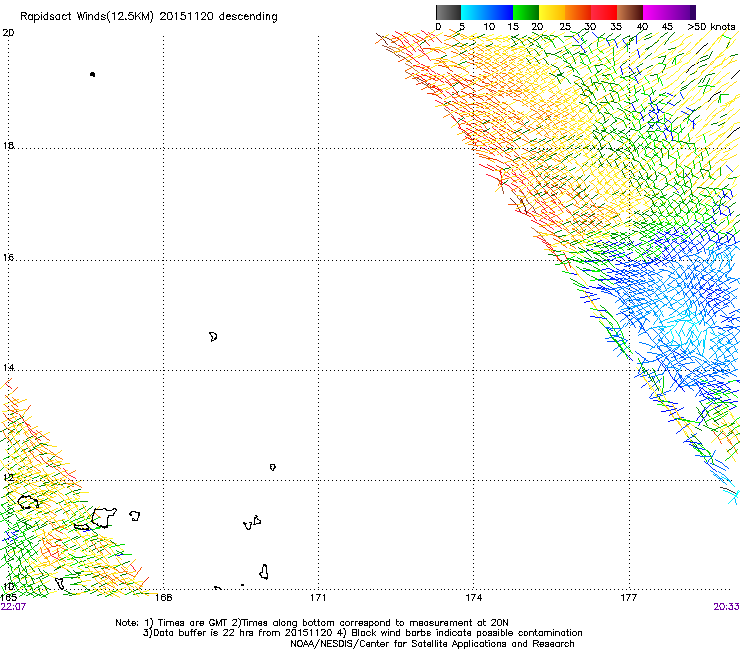Viewport: 740px width, 650px height.
Task: Click the title 'Rapidscat Winds(12.5KM) 20151120 descending'
Action: [149, 16]
